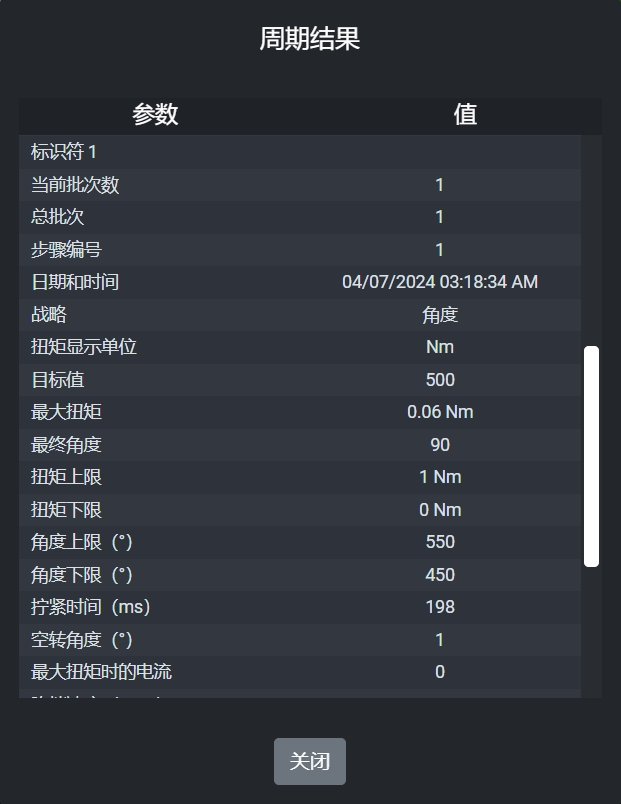Click the 总批次 parameter label
The width and height of the screenshot is (621, 804).
click(58, 217)
